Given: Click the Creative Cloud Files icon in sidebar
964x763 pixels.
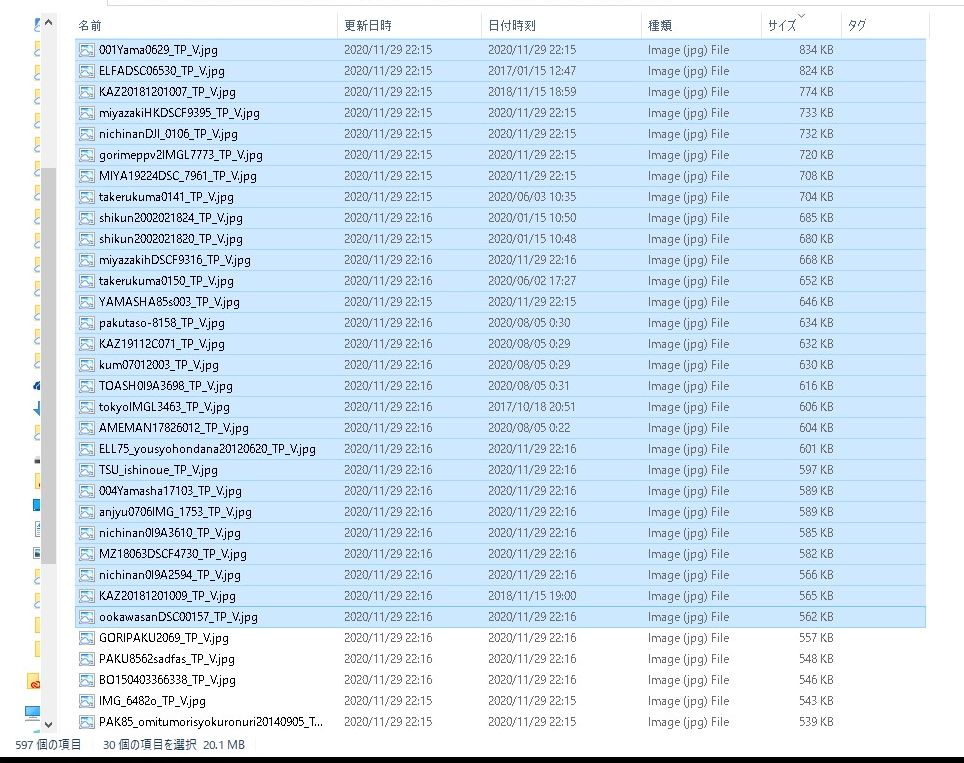Looking at the screenshot, I should (36, 683).
